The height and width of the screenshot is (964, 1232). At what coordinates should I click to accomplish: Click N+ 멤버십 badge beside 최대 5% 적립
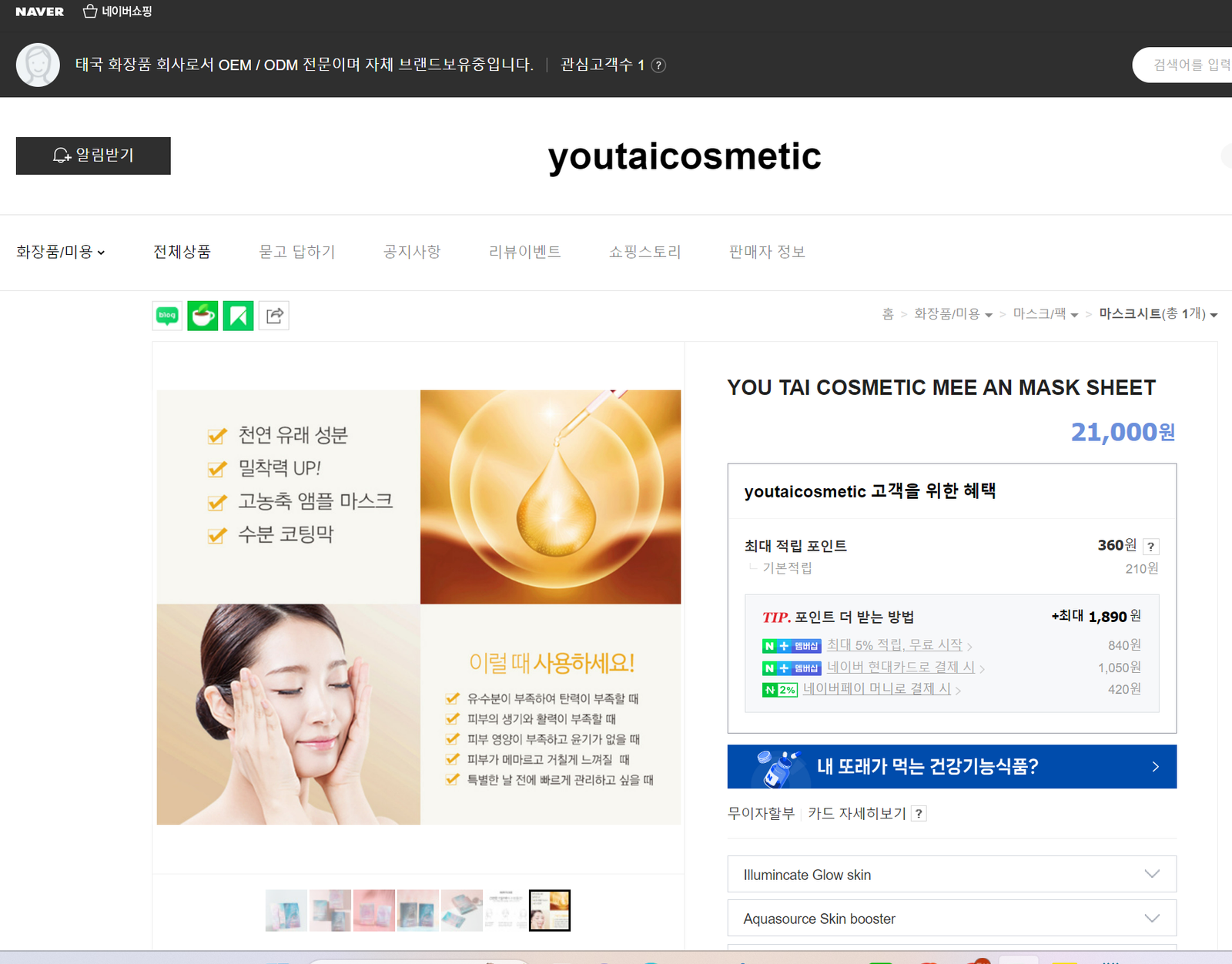click(792, 646)
